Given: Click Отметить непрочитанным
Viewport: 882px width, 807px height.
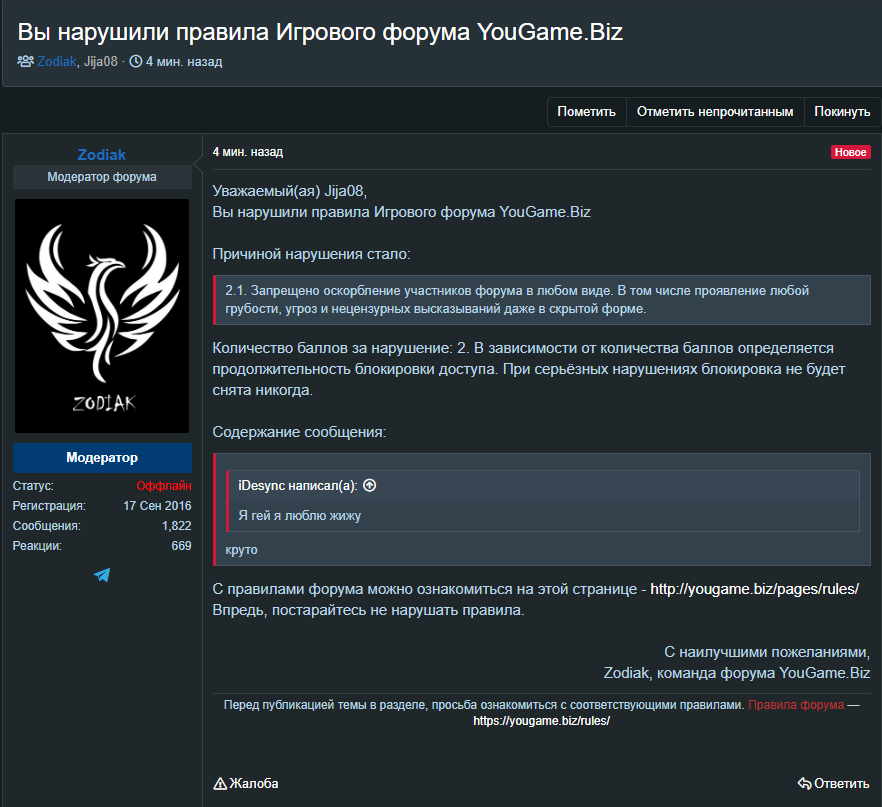Looking at the screenshot, I should (713, 111).
